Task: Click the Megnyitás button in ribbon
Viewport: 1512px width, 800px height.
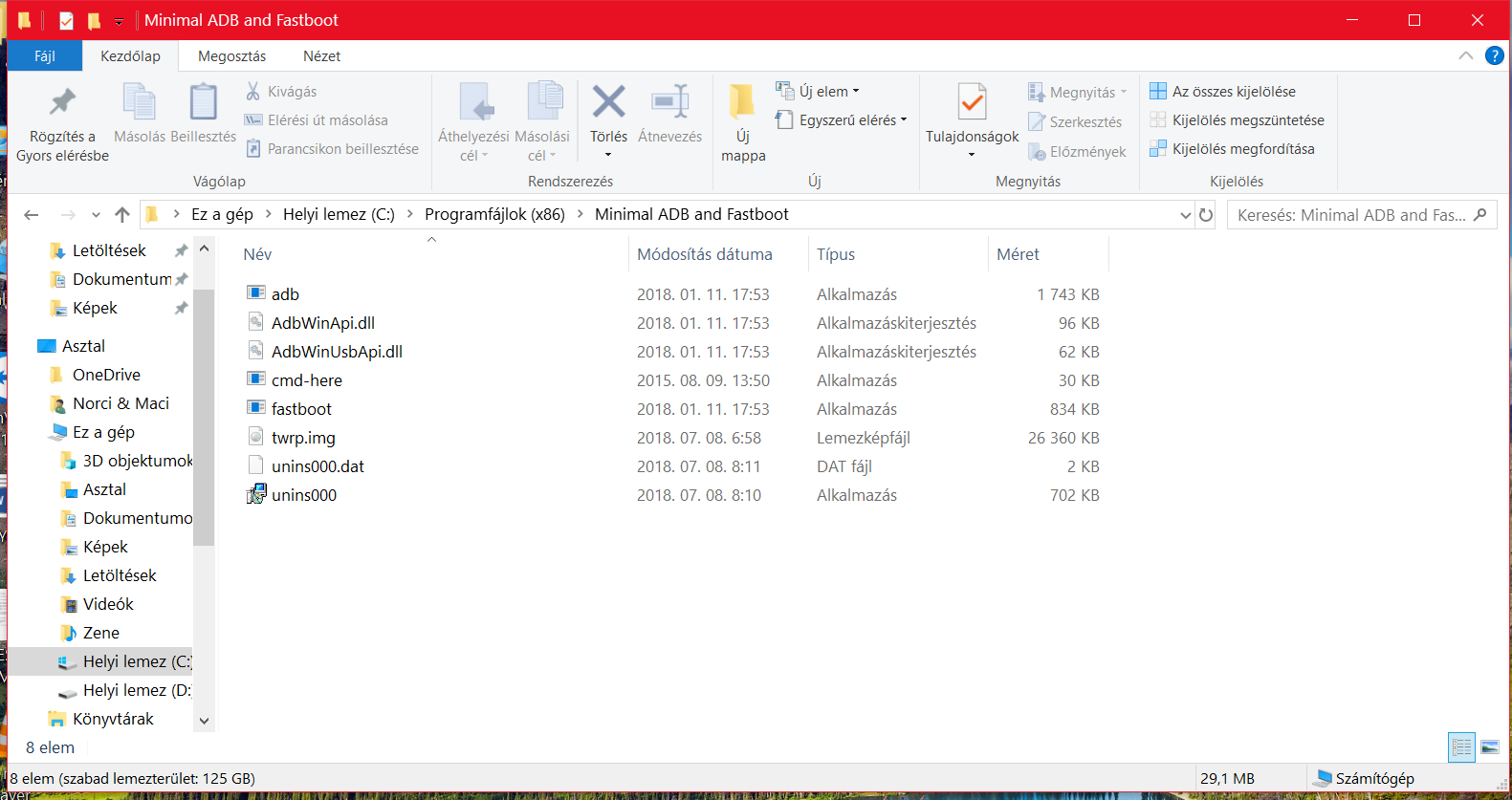Action: pos(1078,92)
